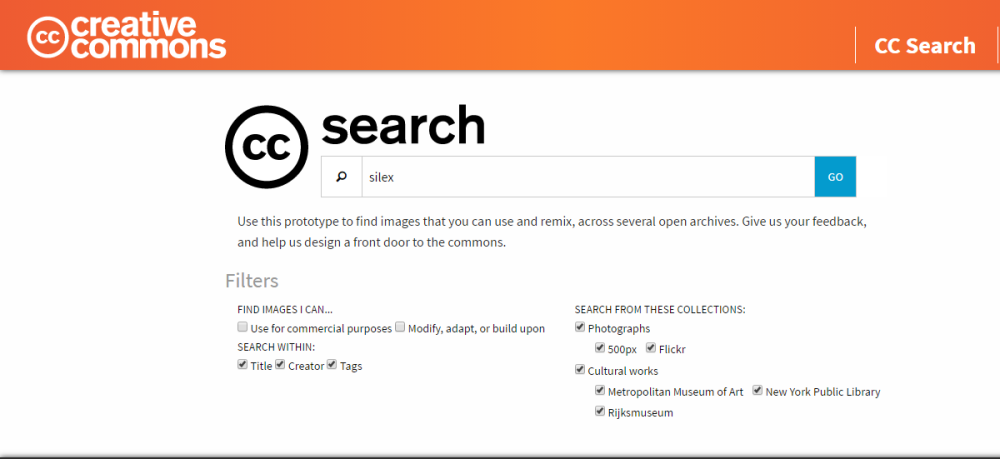Uncheck the Creator search option

[280, 365]
